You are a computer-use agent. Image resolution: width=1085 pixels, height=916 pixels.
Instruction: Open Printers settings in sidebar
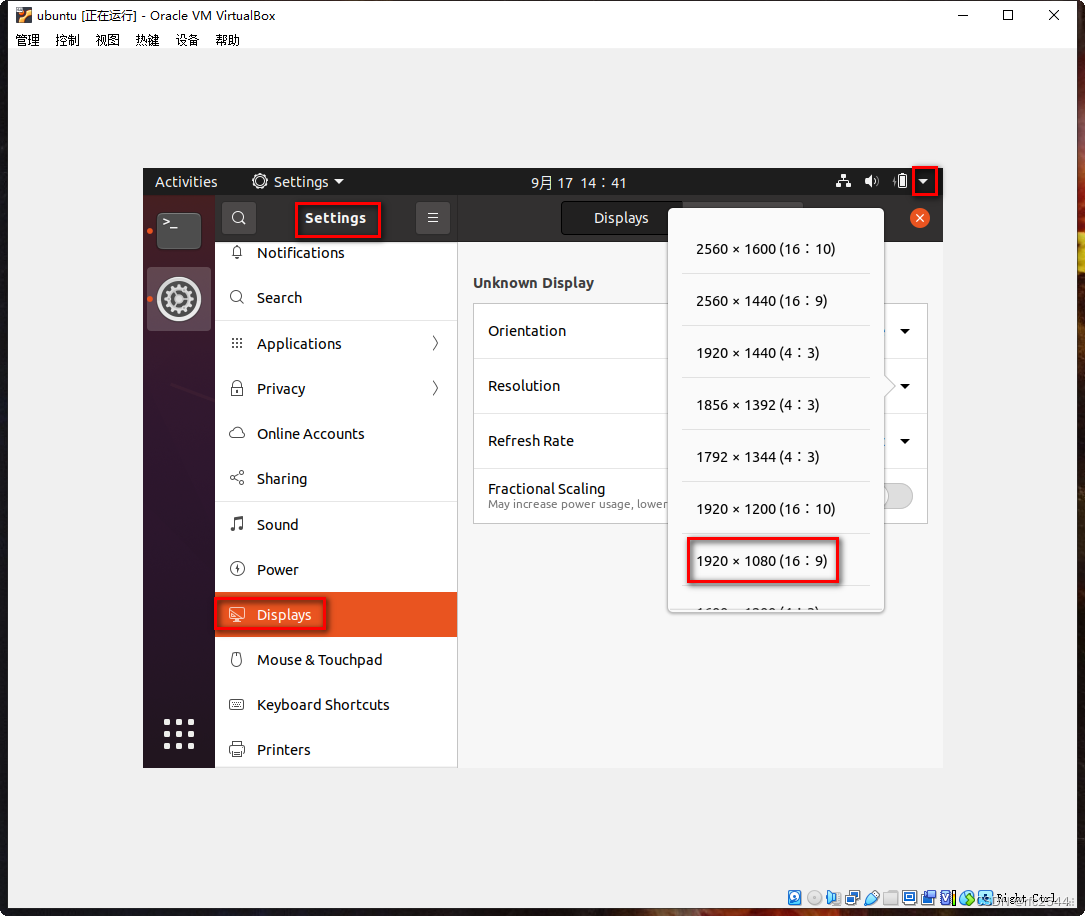[x=336, y=749]
